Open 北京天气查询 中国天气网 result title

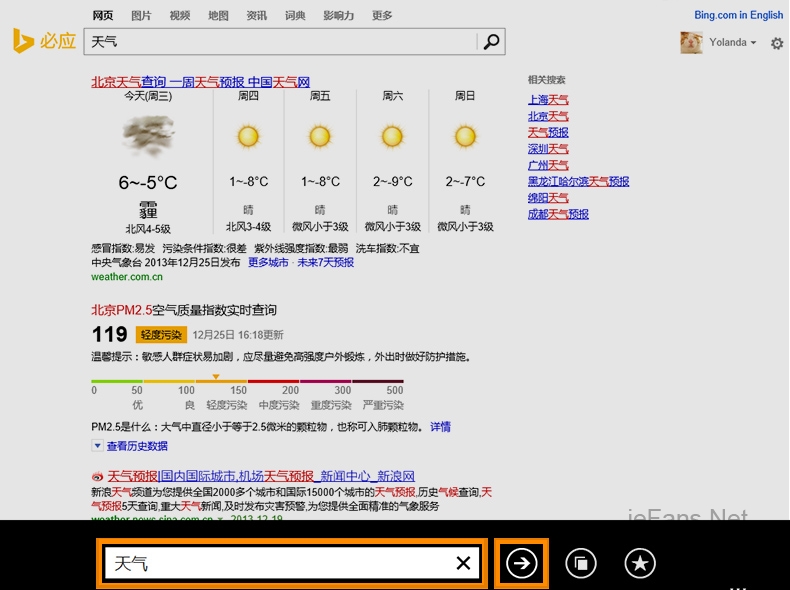tap(201, 82)
